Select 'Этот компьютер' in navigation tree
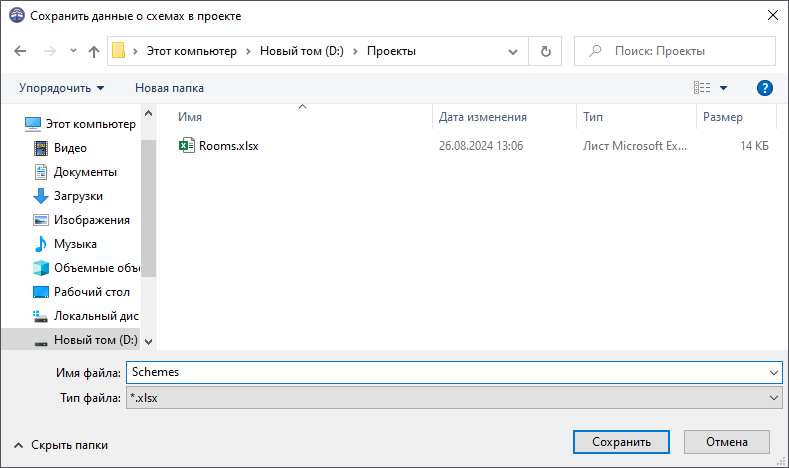Viewport: 789px width, 468px height. (81, 124)
